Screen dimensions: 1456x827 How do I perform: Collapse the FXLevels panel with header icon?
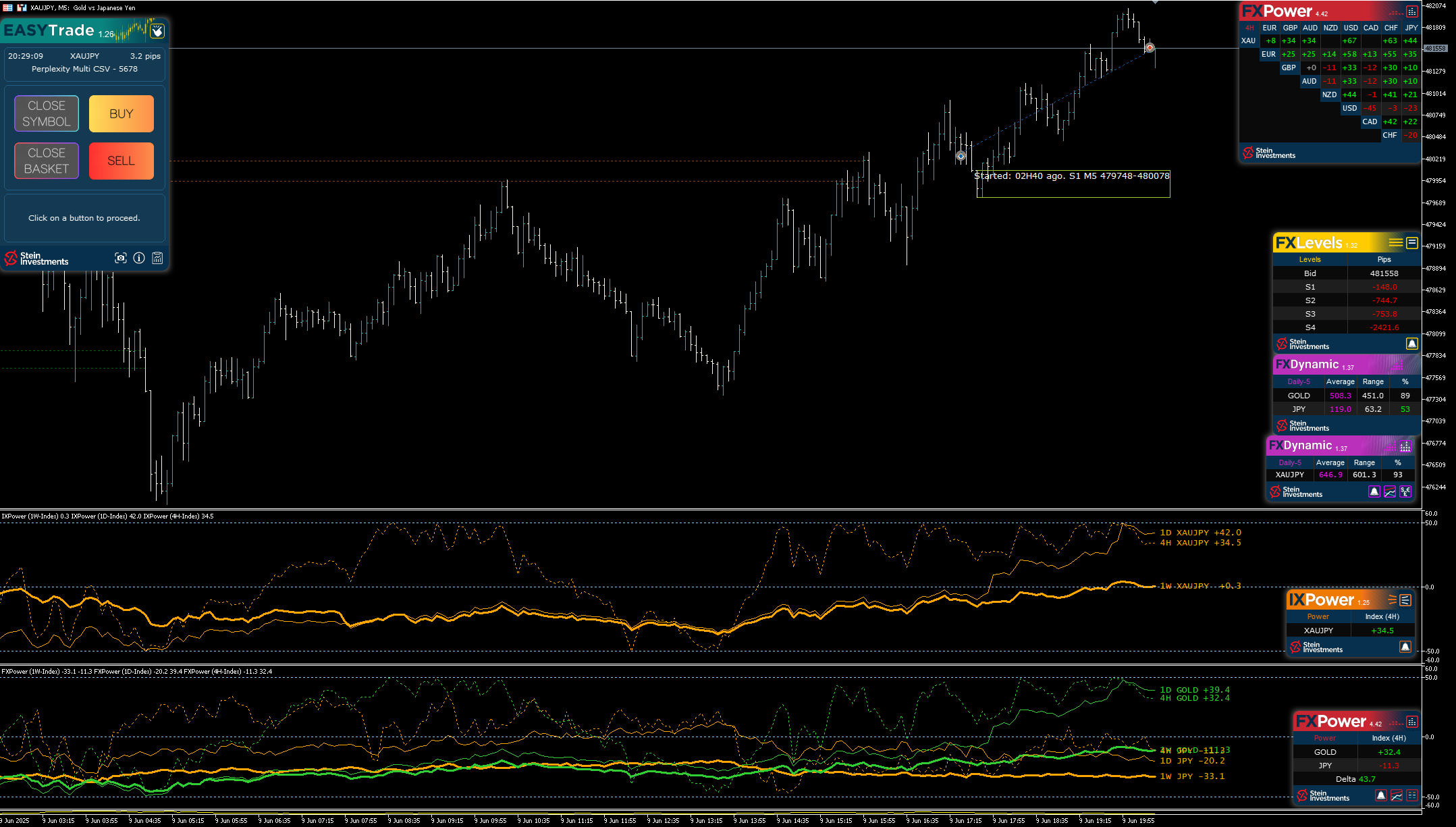[1412, 243]
